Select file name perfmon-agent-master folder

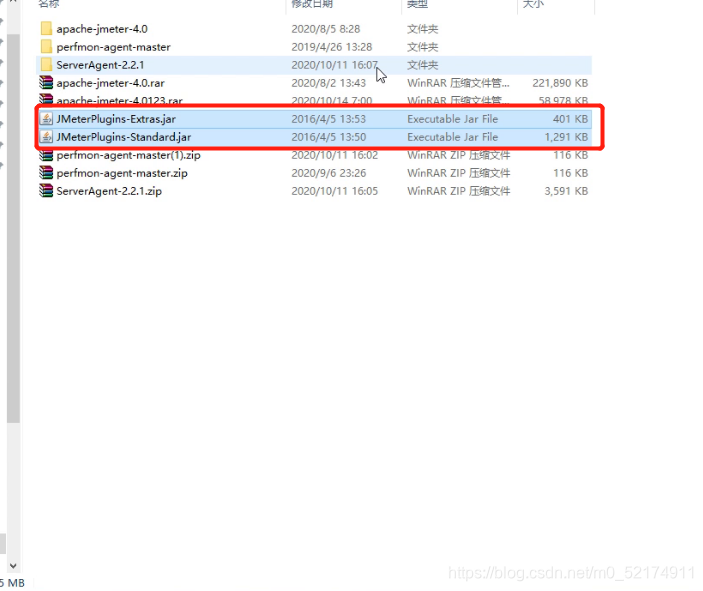113,47
